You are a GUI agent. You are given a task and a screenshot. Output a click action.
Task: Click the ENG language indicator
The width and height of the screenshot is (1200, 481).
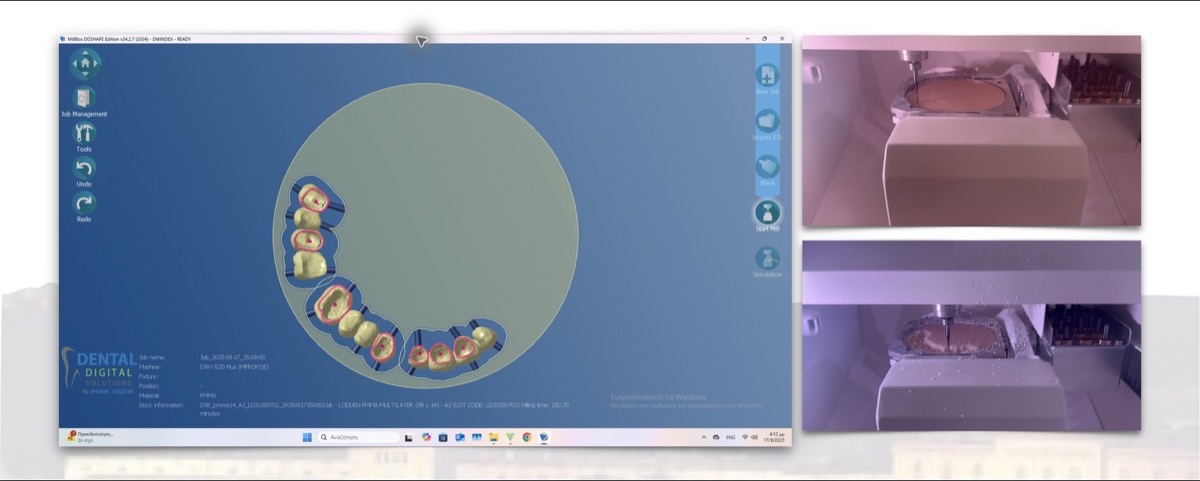[730, 437]
